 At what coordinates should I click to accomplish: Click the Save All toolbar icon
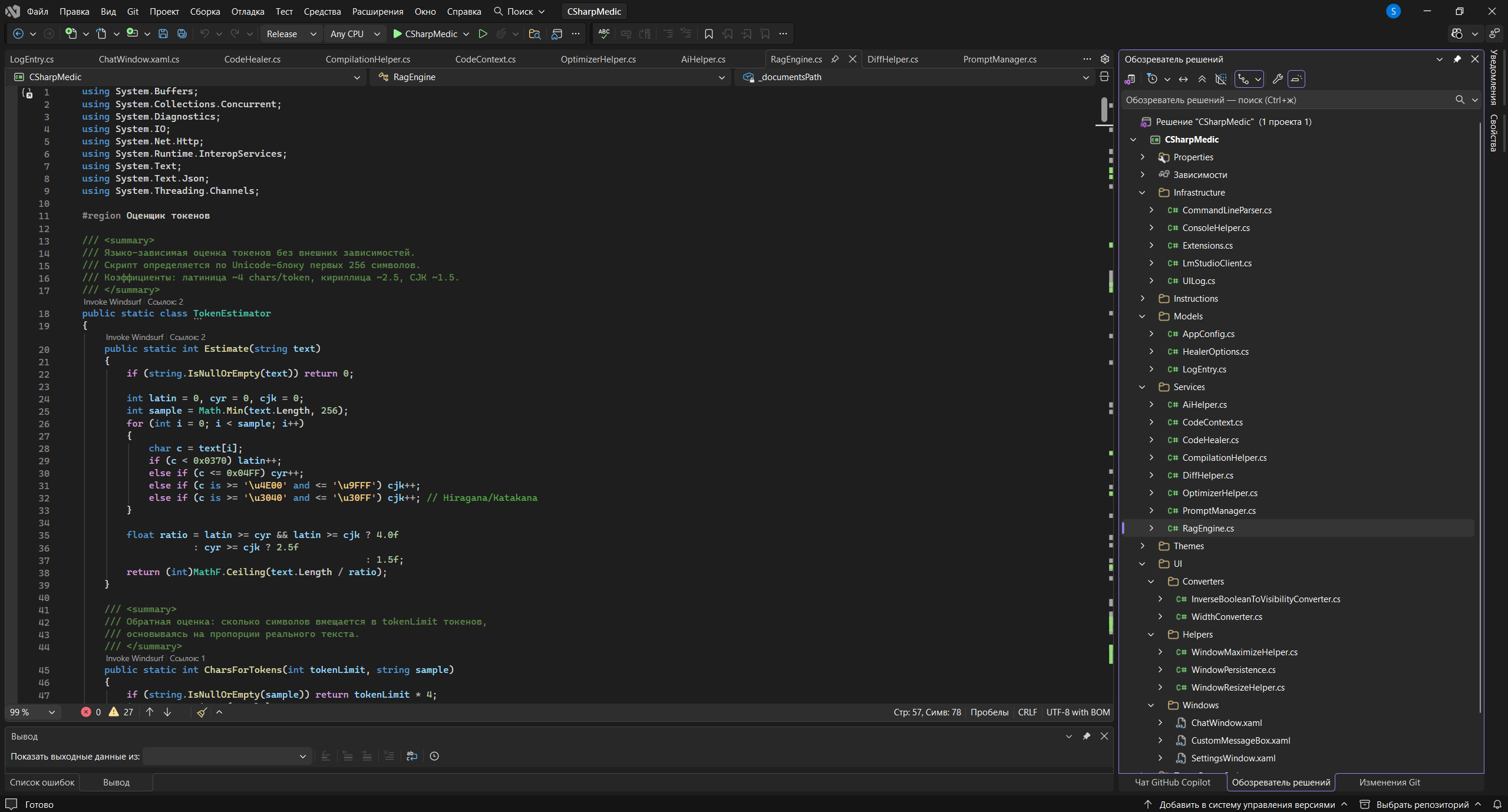[x=182, y=34]
